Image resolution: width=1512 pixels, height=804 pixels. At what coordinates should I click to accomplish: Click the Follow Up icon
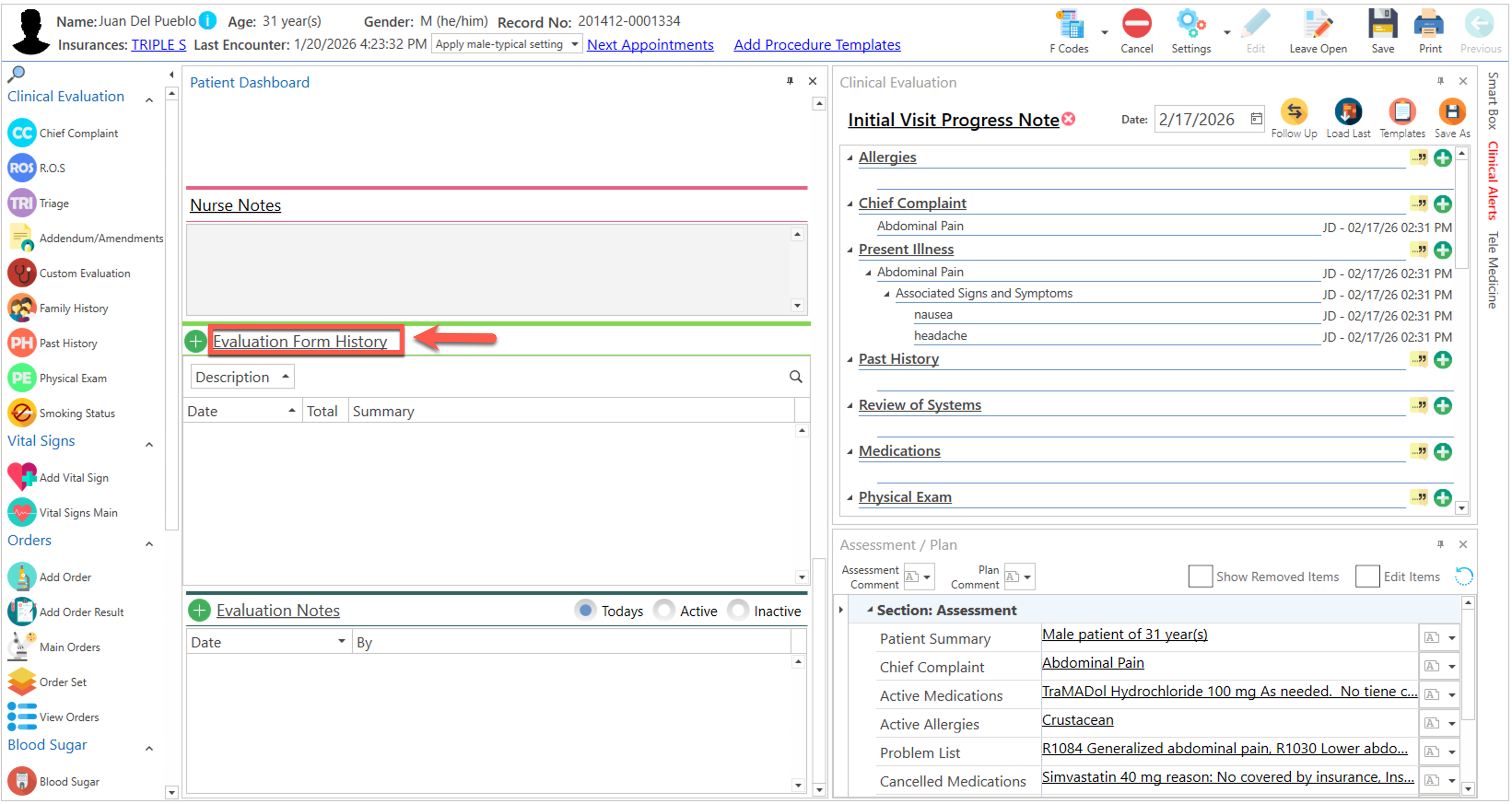(1293, 111)
